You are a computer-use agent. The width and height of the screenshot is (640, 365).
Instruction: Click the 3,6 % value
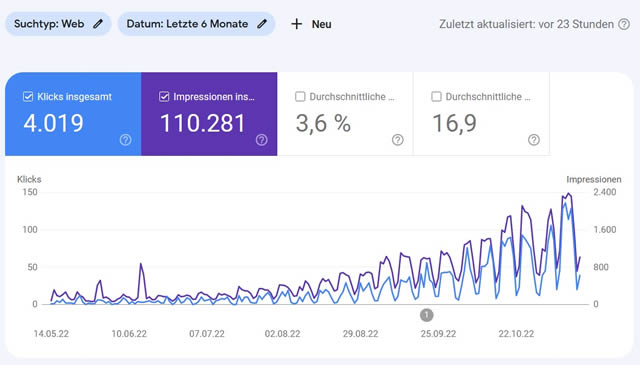tap(323, 123)
